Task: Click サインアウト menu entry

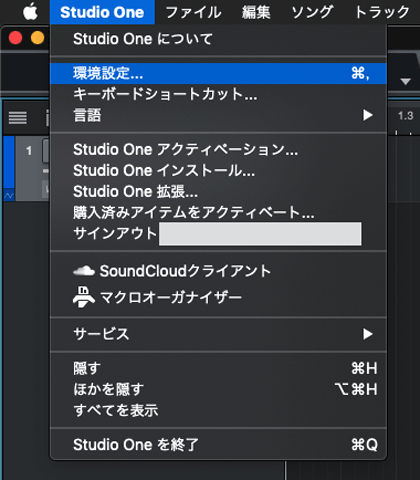Action: (x=218, y=233)
